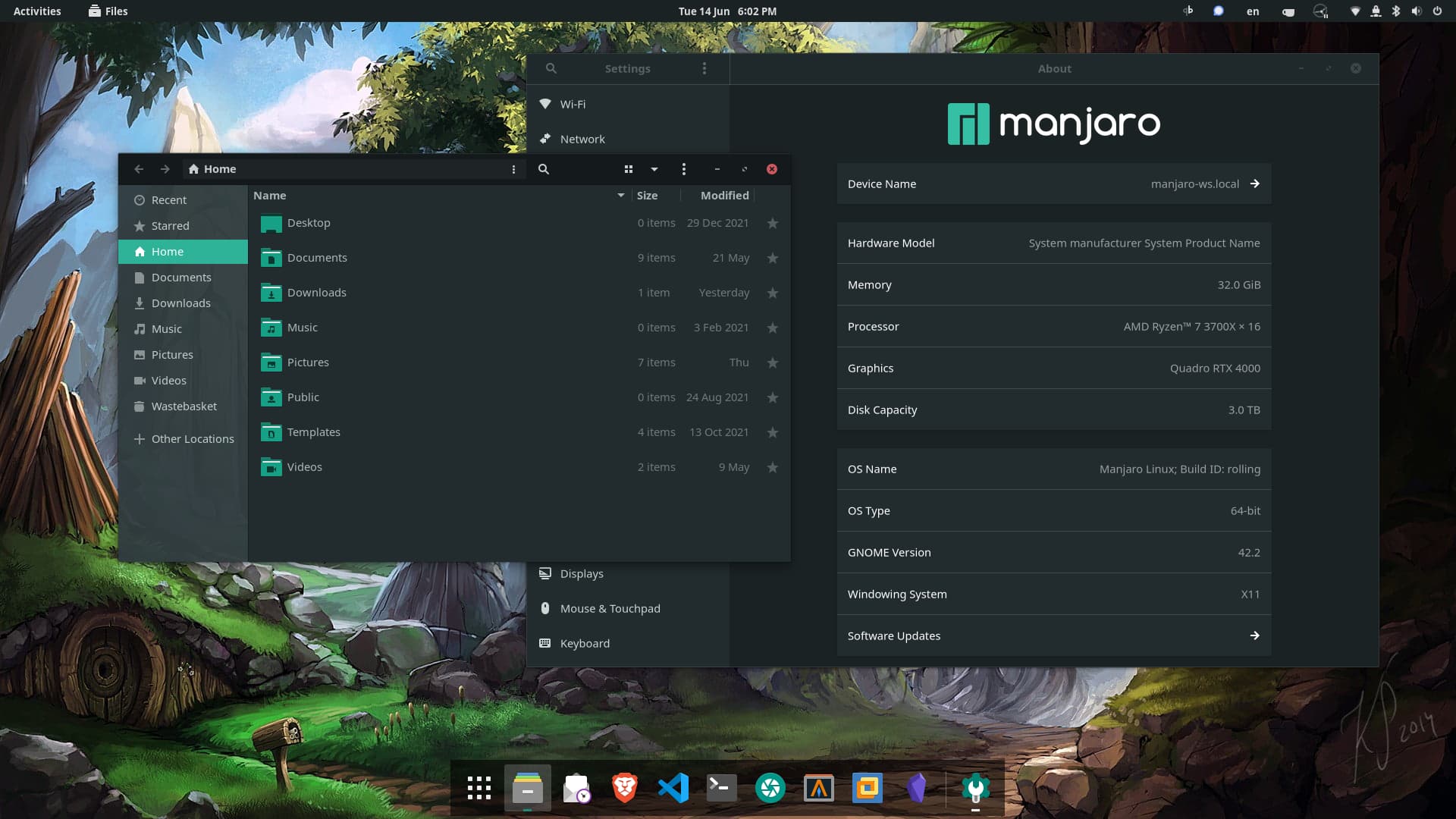Sort files by the Modified column
This screenshot has width=1456, height=819.
(725, 196)
